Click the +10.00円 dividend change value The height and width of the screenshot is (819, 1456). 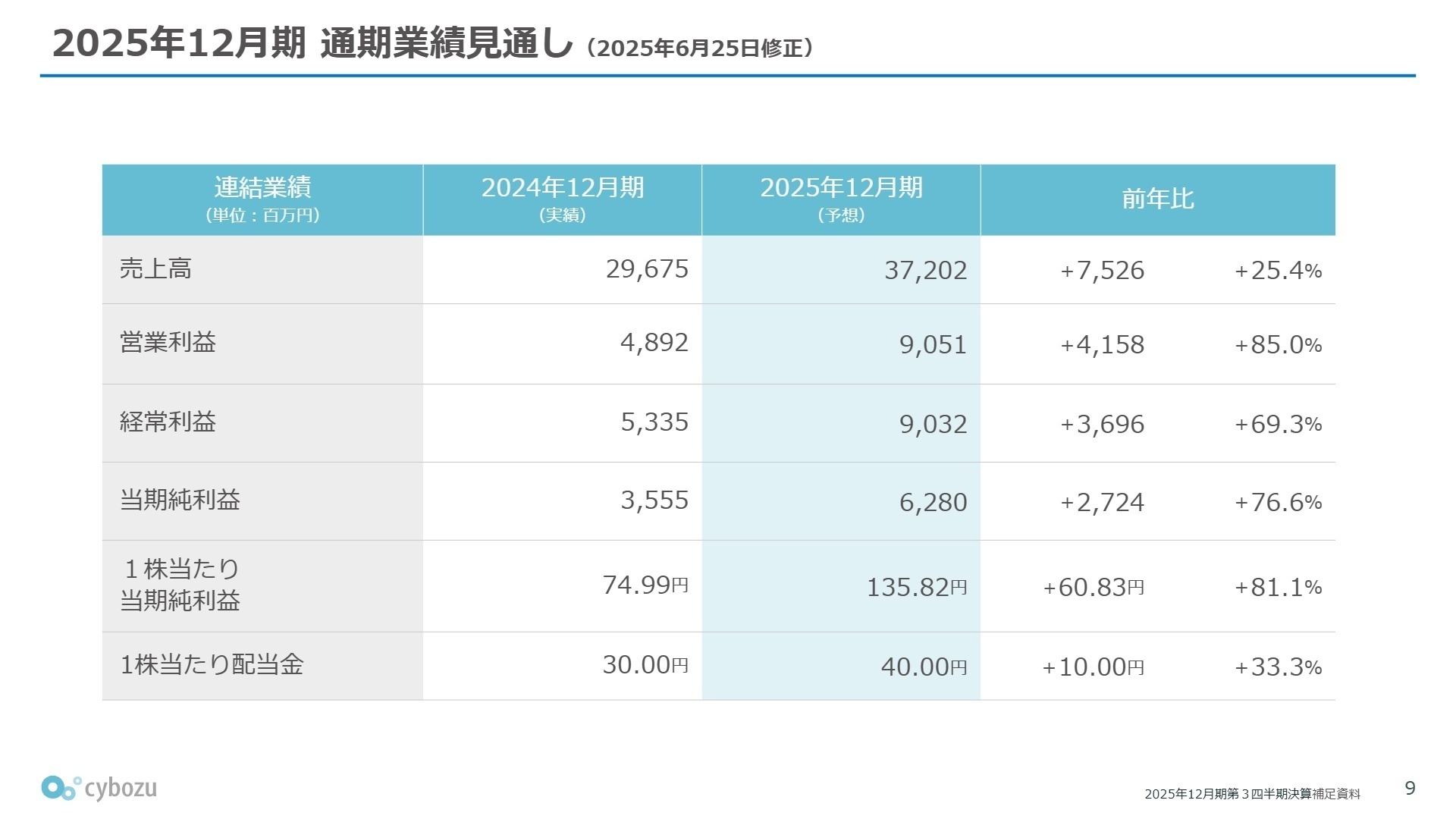point(1093,667)
